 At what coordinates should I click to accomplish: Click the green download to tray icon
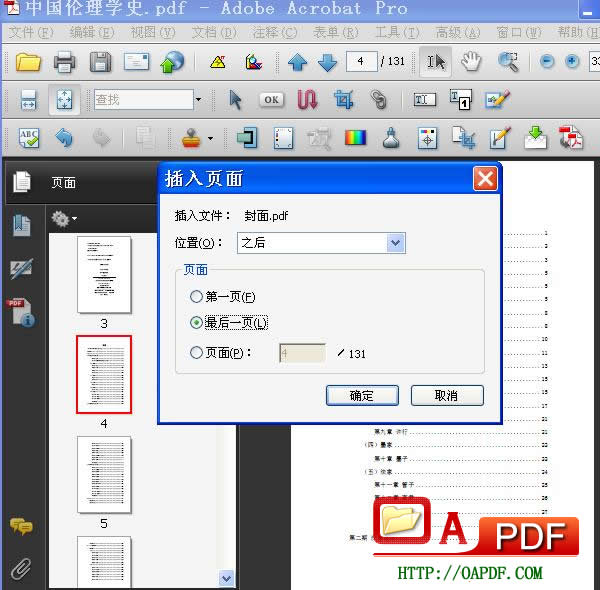tap(535, 138)
